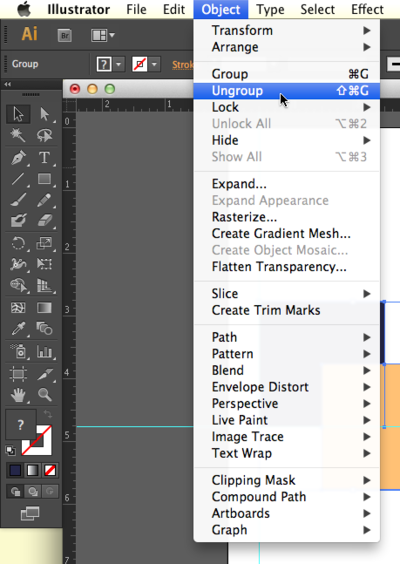Select the Line Segment tool

(18, 179)
